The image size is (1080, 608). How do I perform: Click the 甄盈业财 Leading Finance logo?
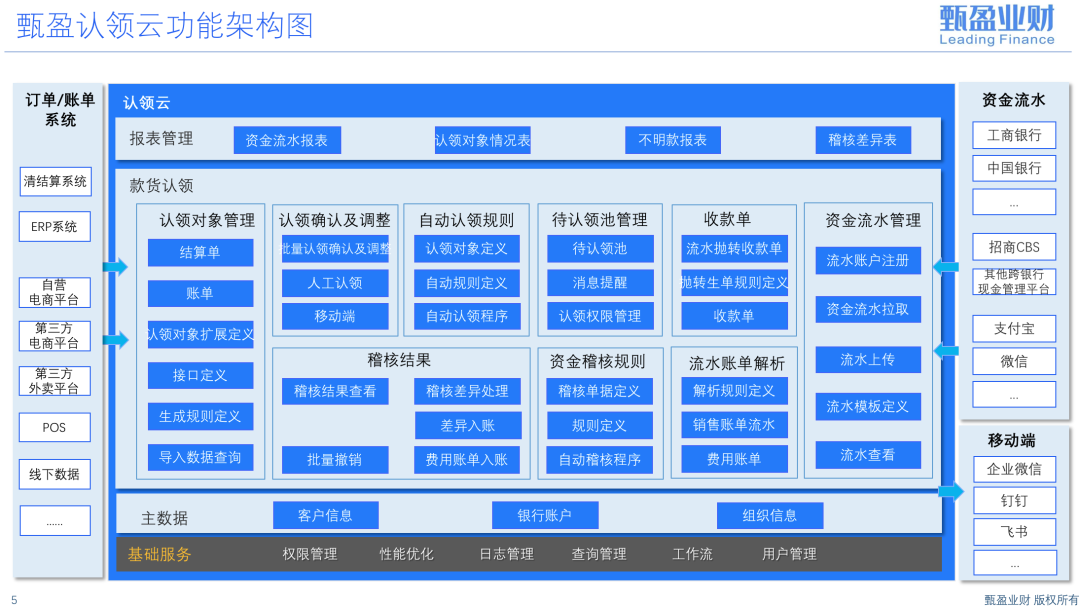pos(996,25)
